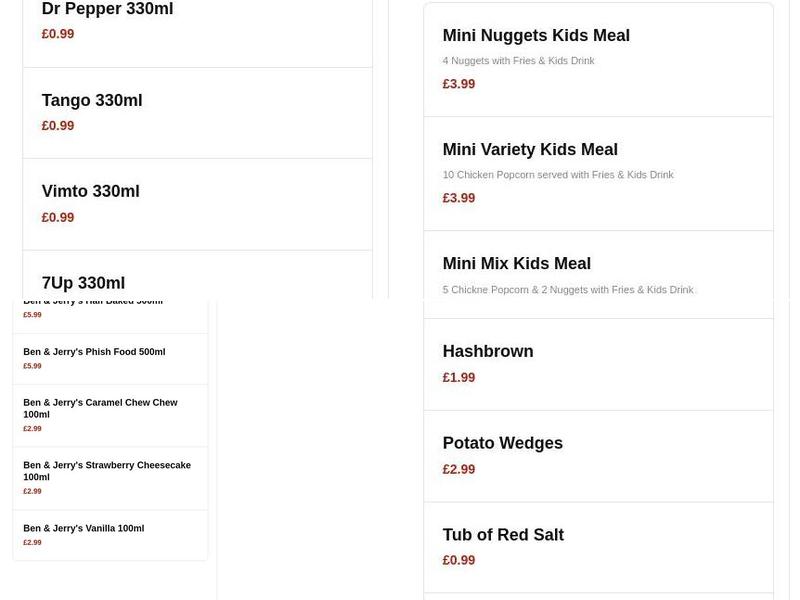Screen dimensions: 800x600
Task: Choose Ben & Jerry's Strawberry Cheesecake 100ml
Action: pyautogui.click(x=107, y=471)
